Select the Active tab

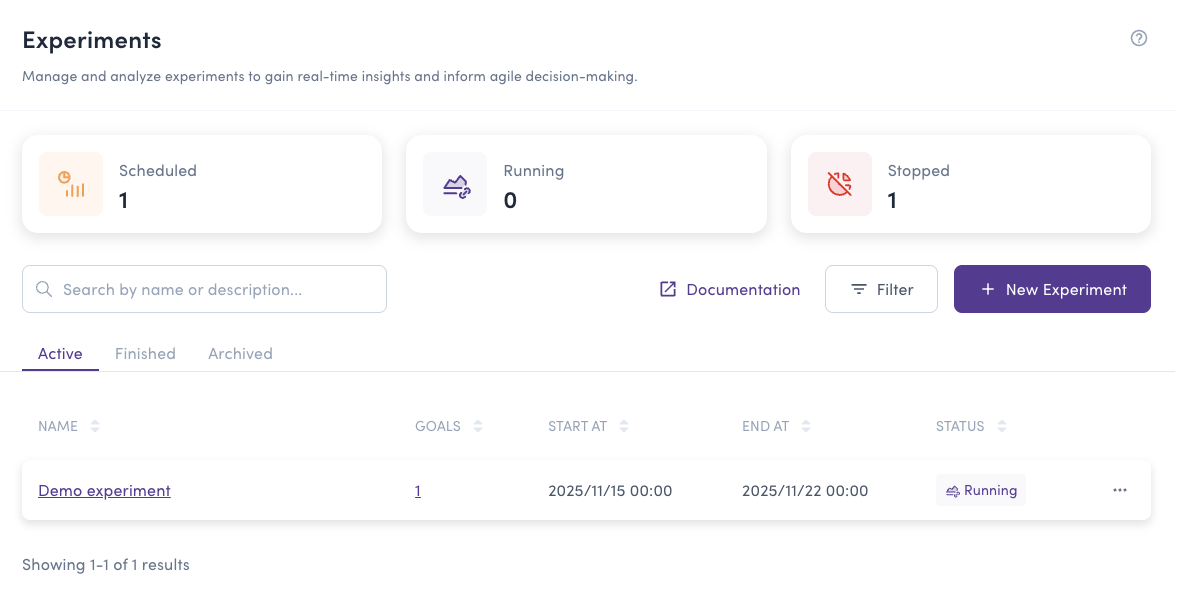60,354
